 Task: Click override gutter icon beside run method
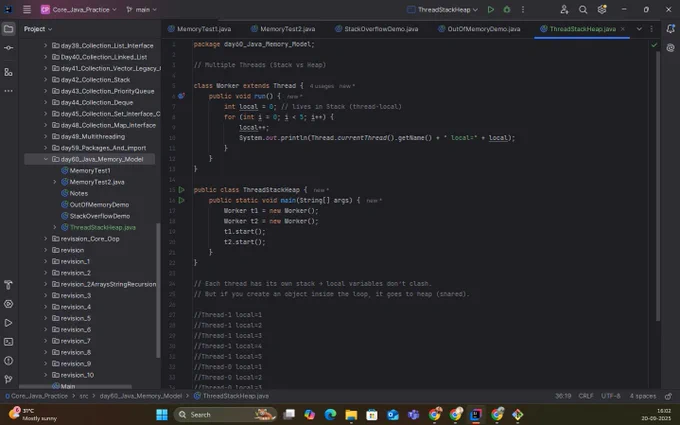pyautogui.click(x=181, y=96)
